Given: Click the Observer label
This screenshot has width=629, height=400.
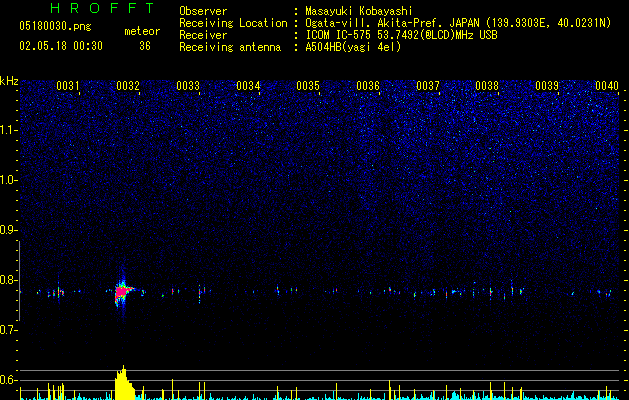Looking at the screenshot, I should (x=203, y=11).
